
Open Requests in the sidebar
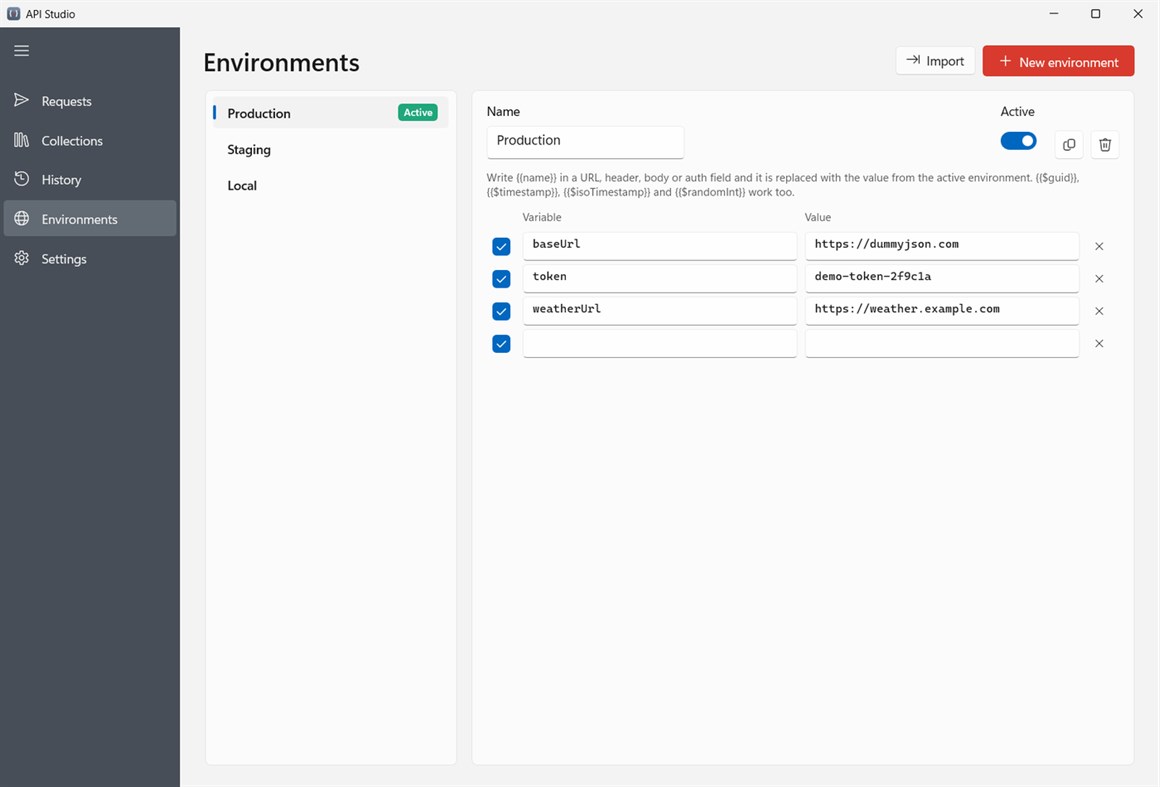point(90,101)
